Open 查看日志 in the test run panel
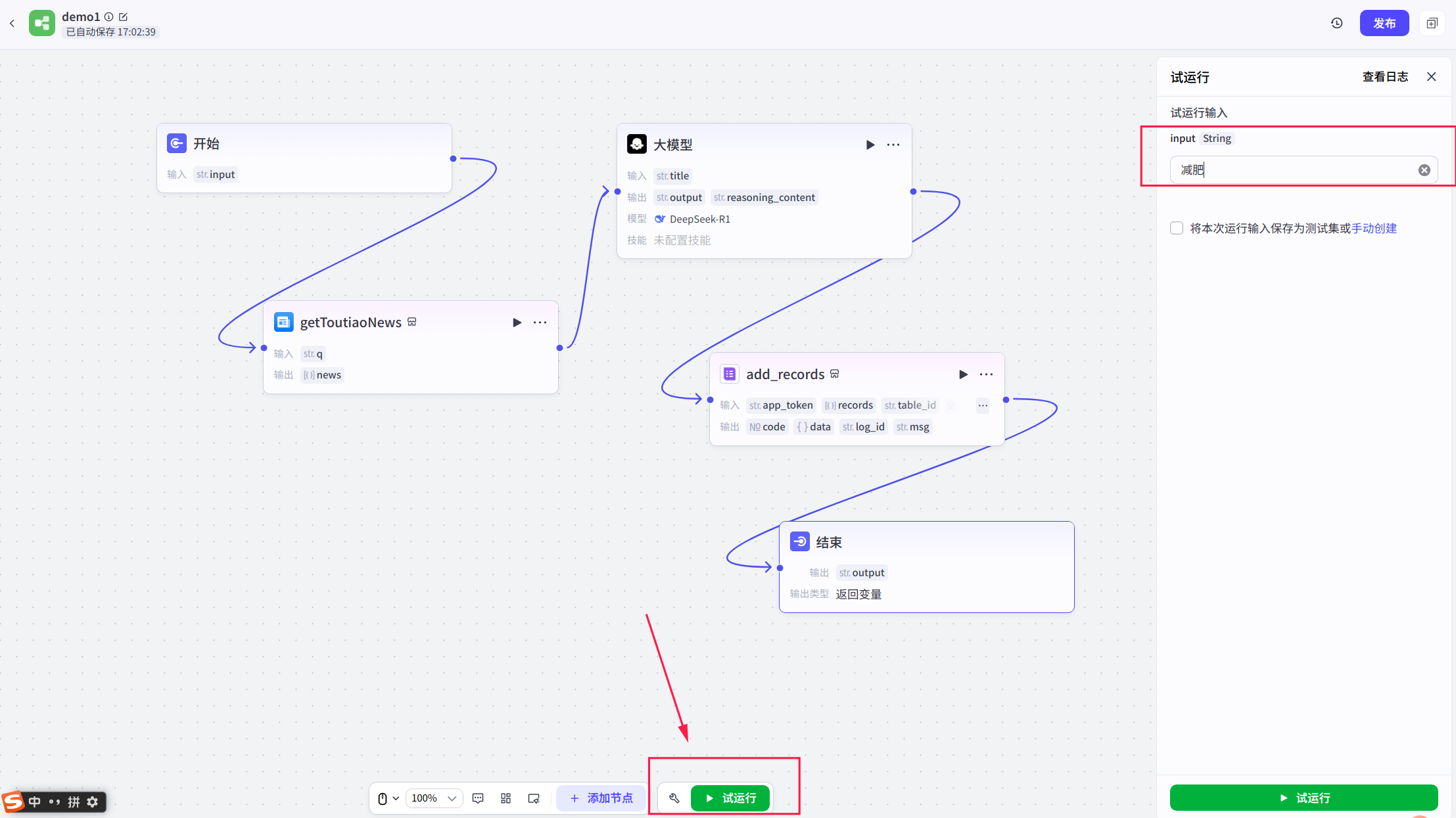Screen dimensions: 1456x818 [1385, 77]
